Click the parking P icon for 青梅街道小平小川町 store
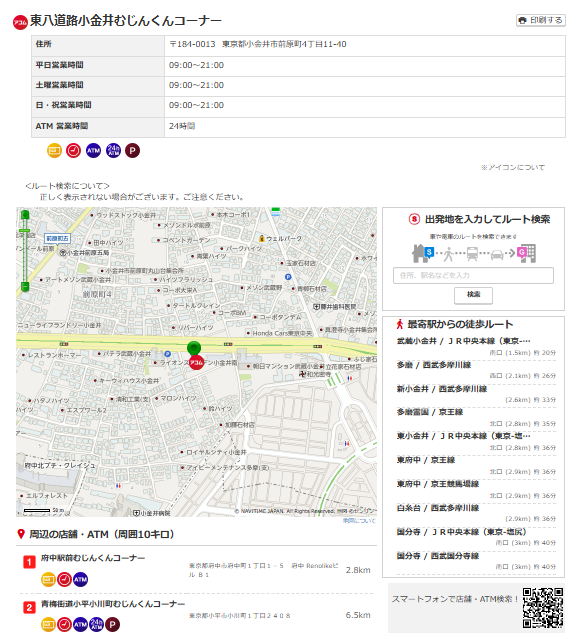570x633 pixels. 113,625
